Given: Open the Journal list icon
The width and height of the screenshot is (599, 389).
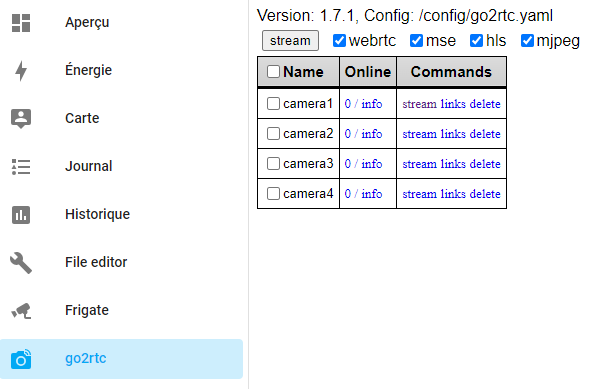Looking at the screenshot, I should pos(21,167).
